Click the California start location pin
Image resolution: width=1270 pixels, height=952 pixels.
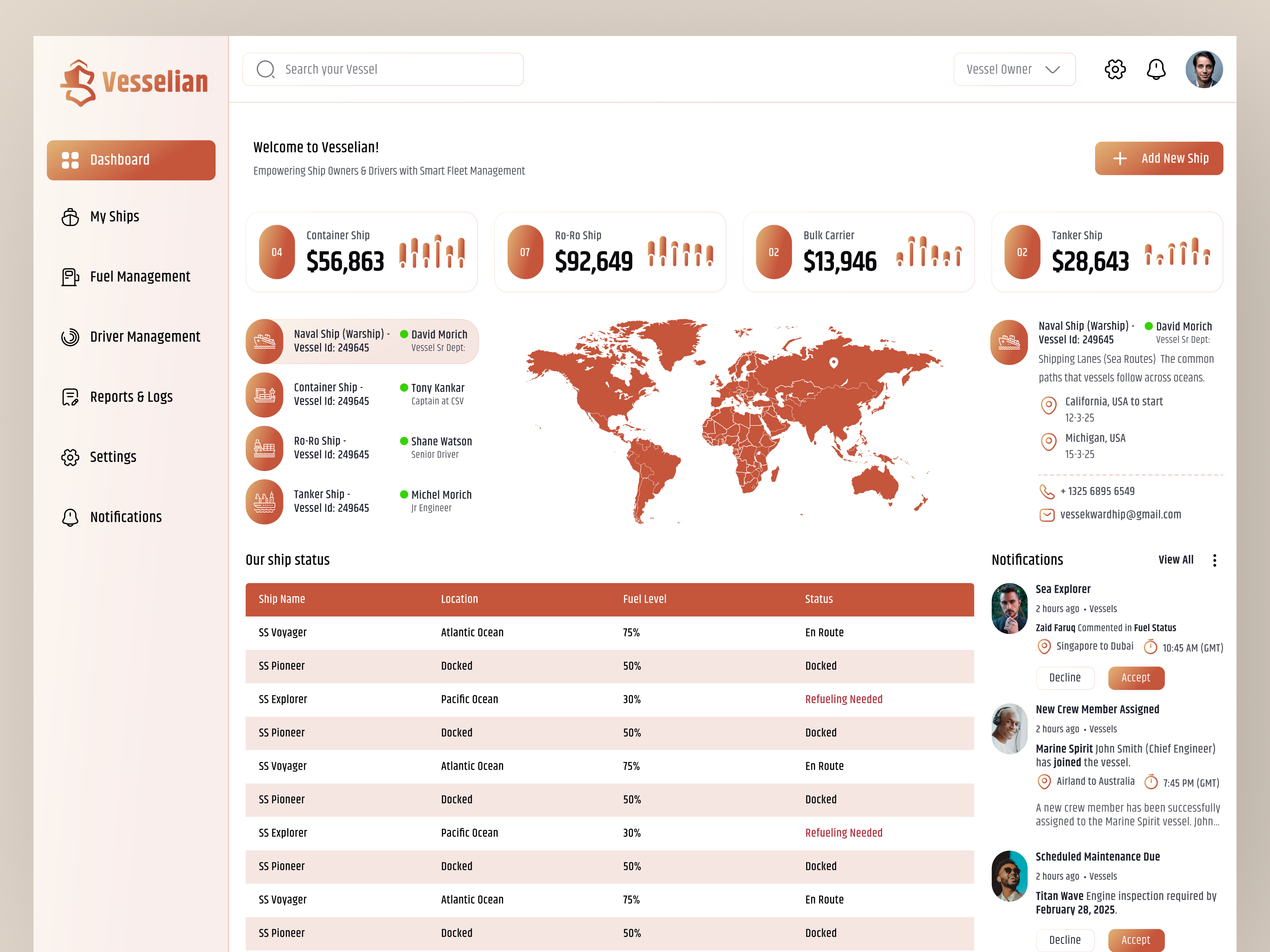[1048, 406]
